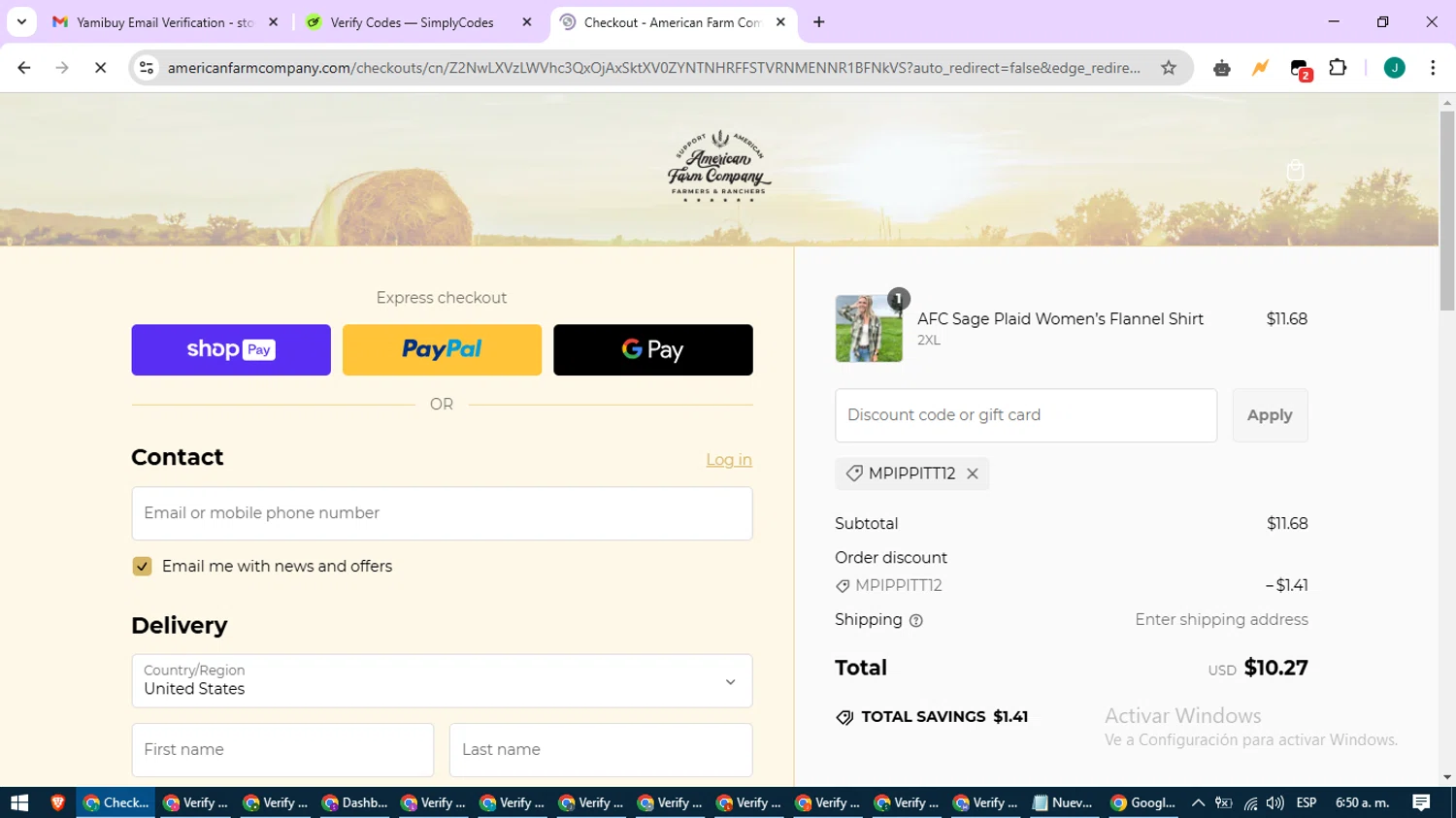Open the Windows notification center
1456x818 pixels.
click(x=1421, y=802)
